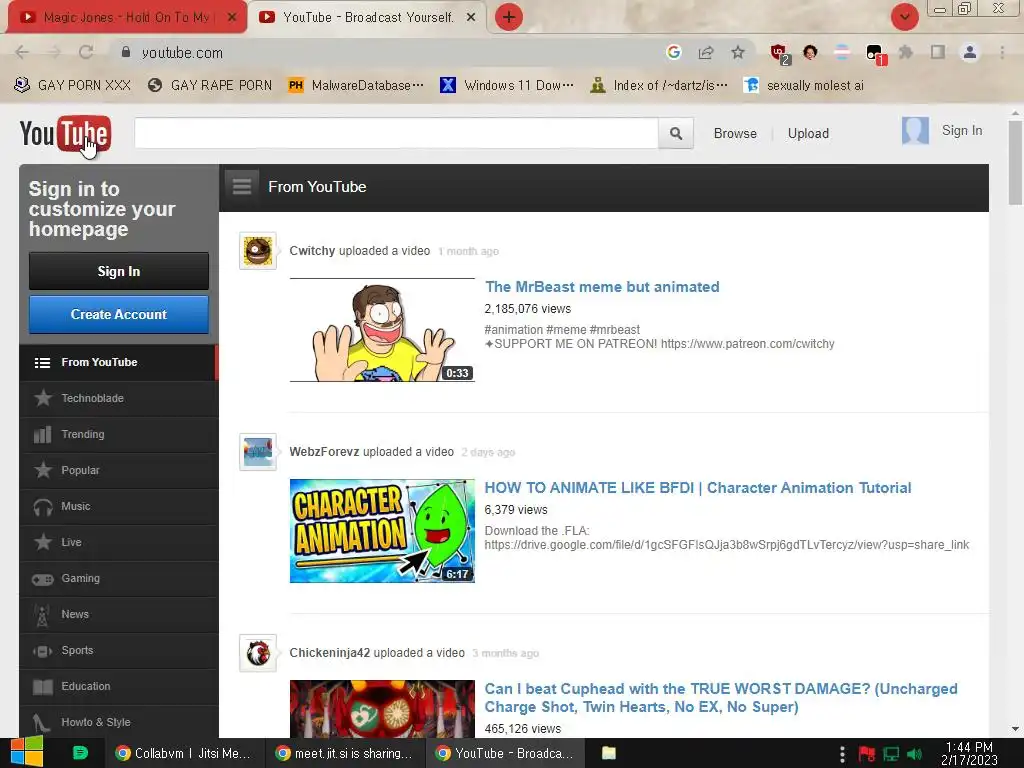The width and height of the screenshot is (1024, 768).
Task: Click the black Sign In button
Action: [119, 271]
